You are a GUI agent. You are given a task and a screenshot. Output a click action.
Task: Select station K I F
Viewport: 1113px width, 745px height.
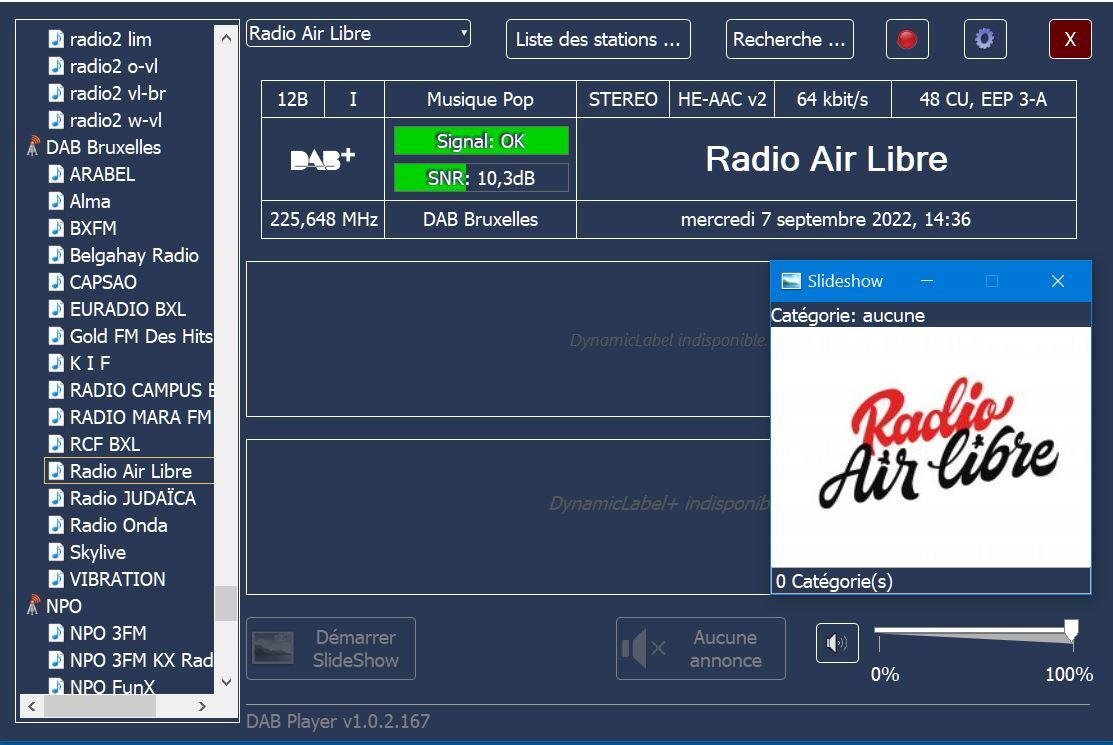coord(89,363)
